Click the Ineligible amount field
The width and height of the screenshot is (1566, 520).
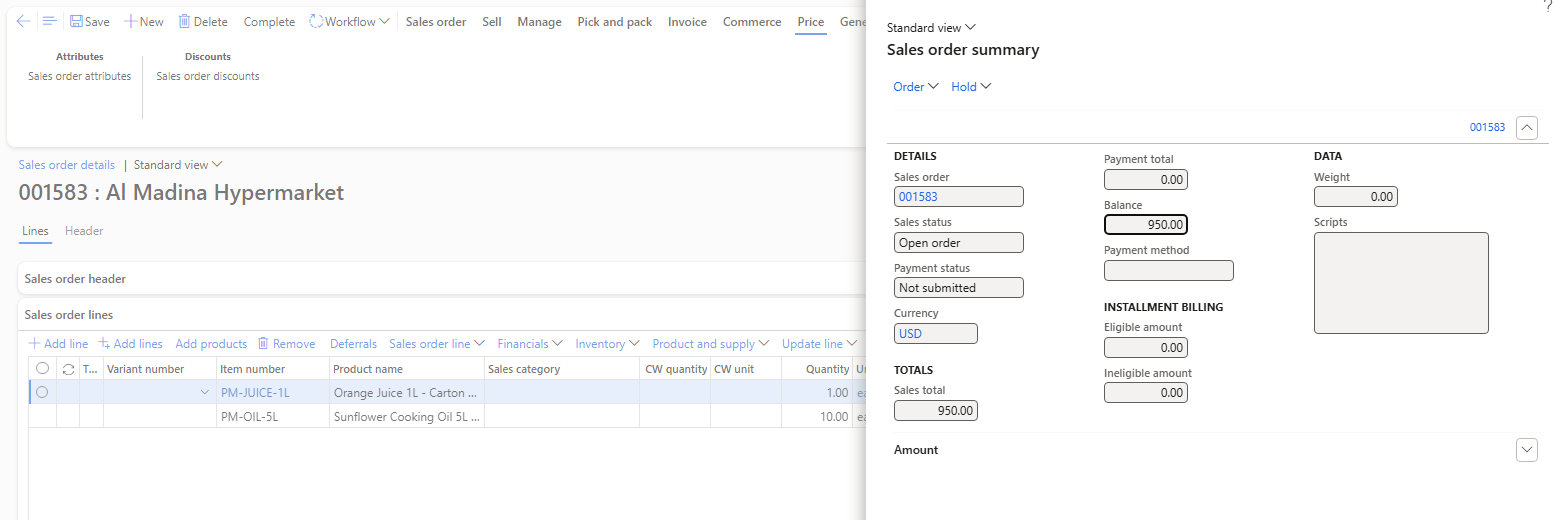1146,393
